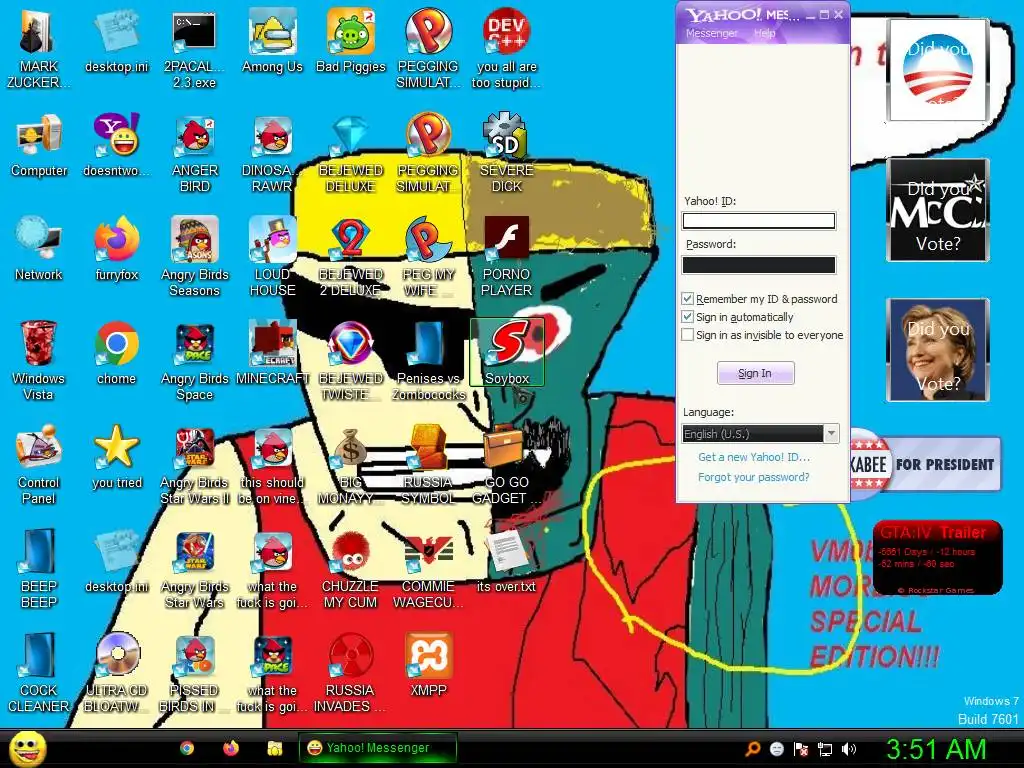Screen dimensions: 1024x768
Task: Open the Control Panel desktop icon
Action: 39,464
